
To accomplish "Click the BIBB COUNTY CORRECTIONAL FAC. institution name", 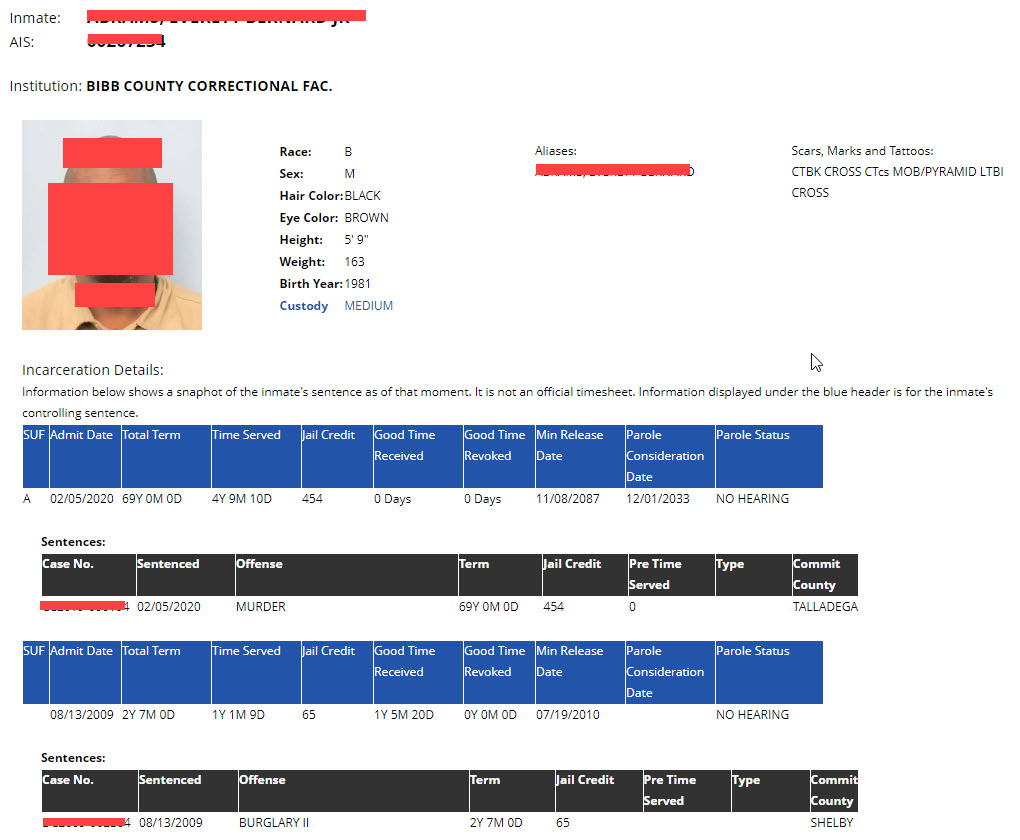I will tap(209, 86).
